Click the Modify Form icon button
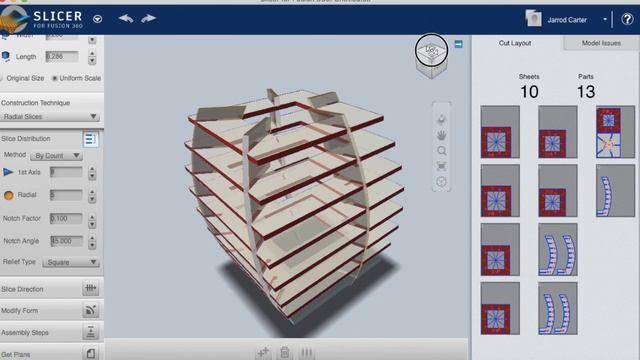This screenshot has width=640, height=360. (x=90, y=310)
